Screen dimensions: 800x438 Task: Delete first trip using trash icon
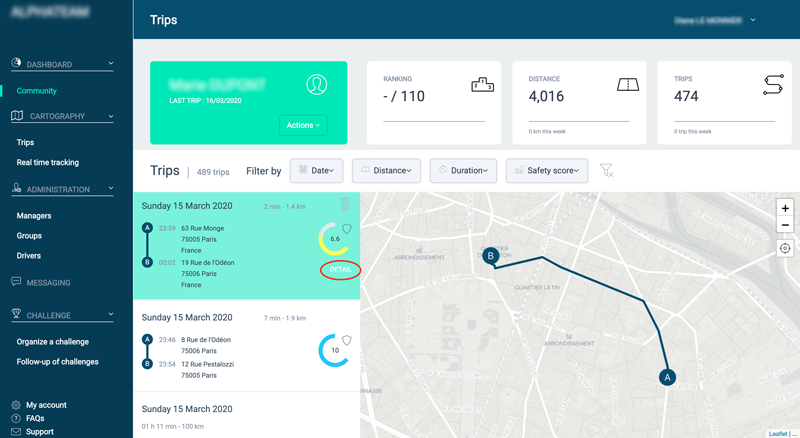click(345, 205)
